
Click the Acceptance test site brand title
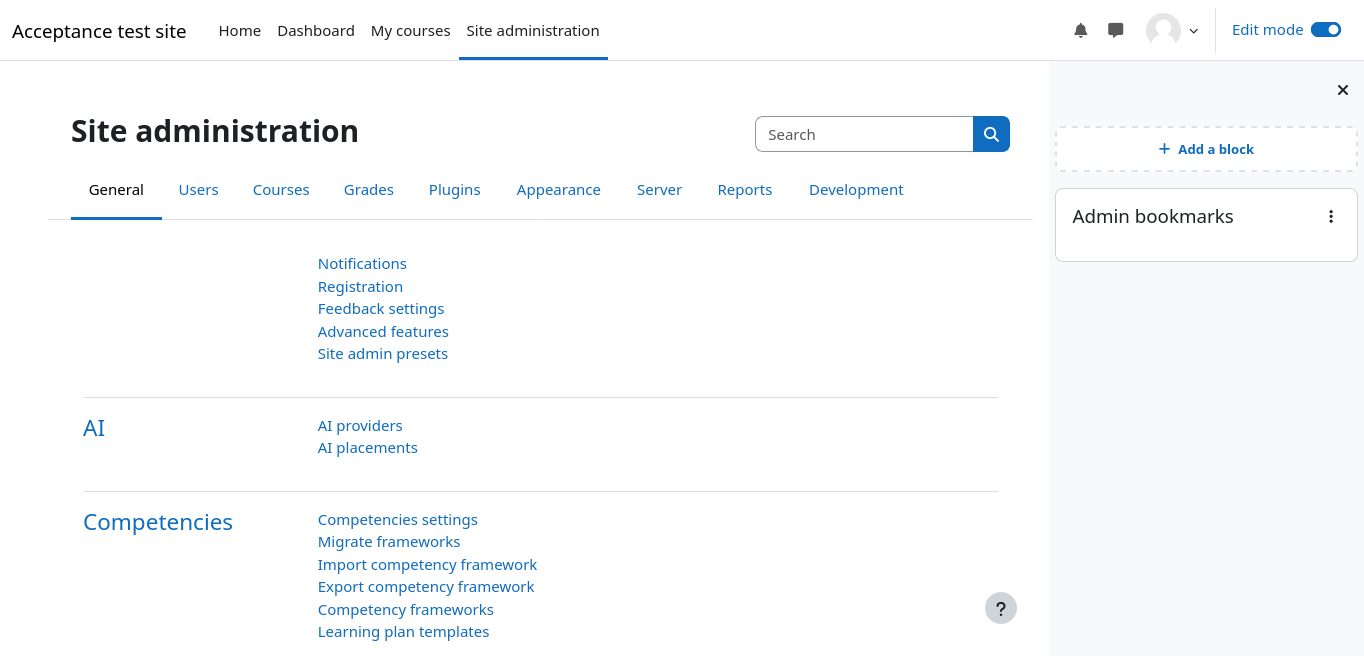99,31
